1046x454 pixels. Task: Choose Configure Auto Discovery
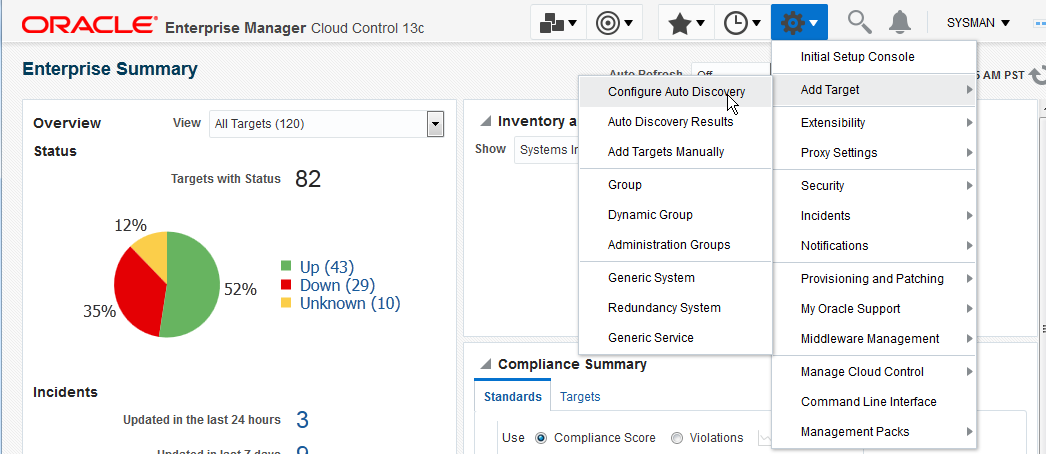(x=676, y=92)
